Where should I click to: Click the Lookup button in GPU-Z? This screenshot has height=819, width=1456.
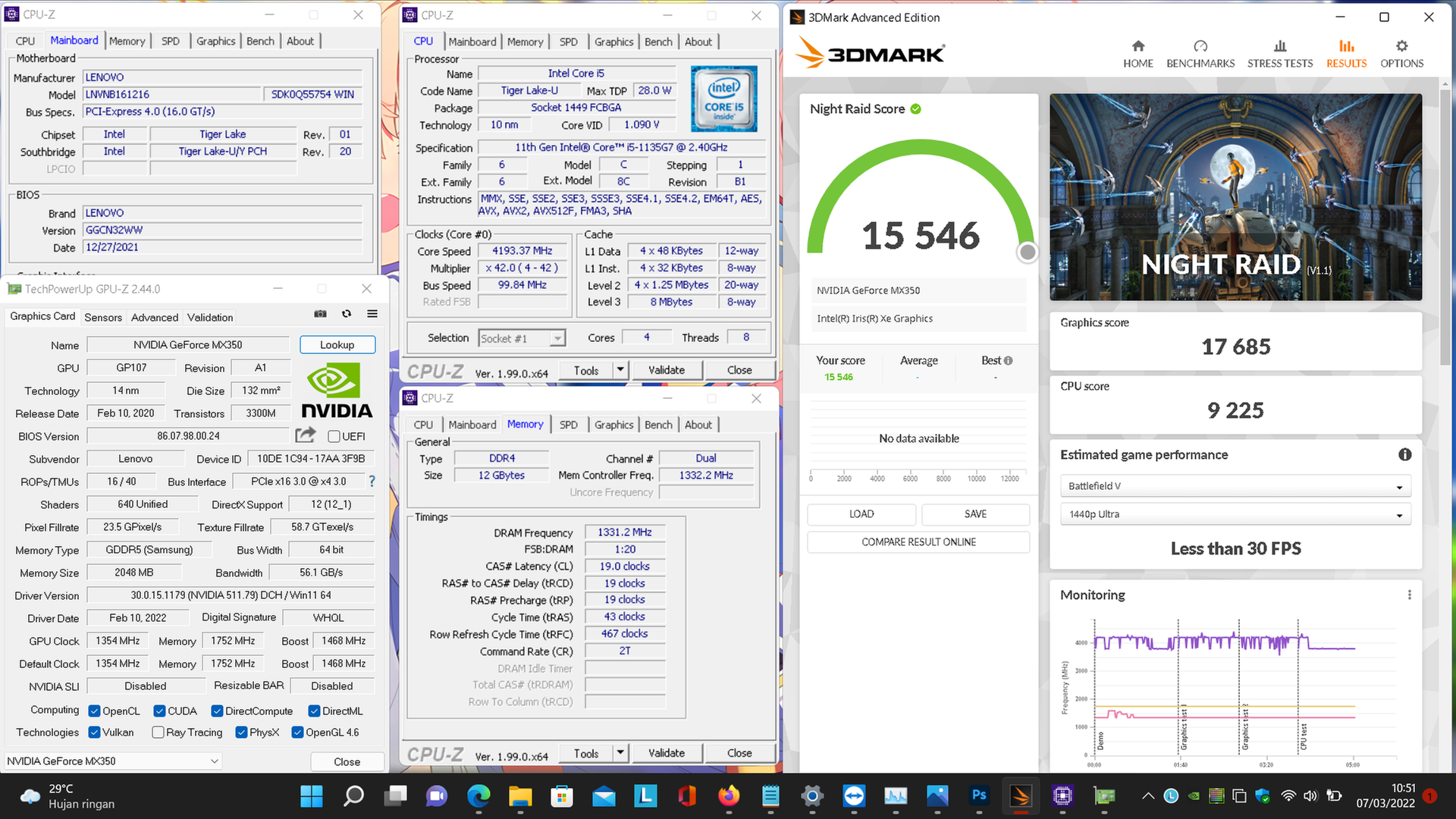click(x=337, y=345)
